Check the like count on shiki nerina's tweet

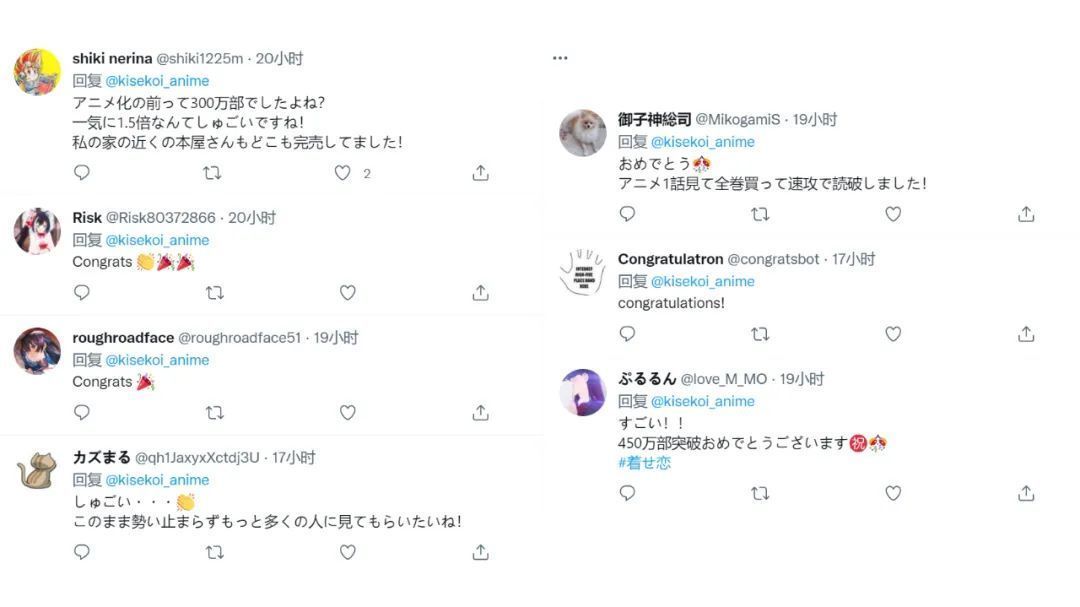point(366,173)
